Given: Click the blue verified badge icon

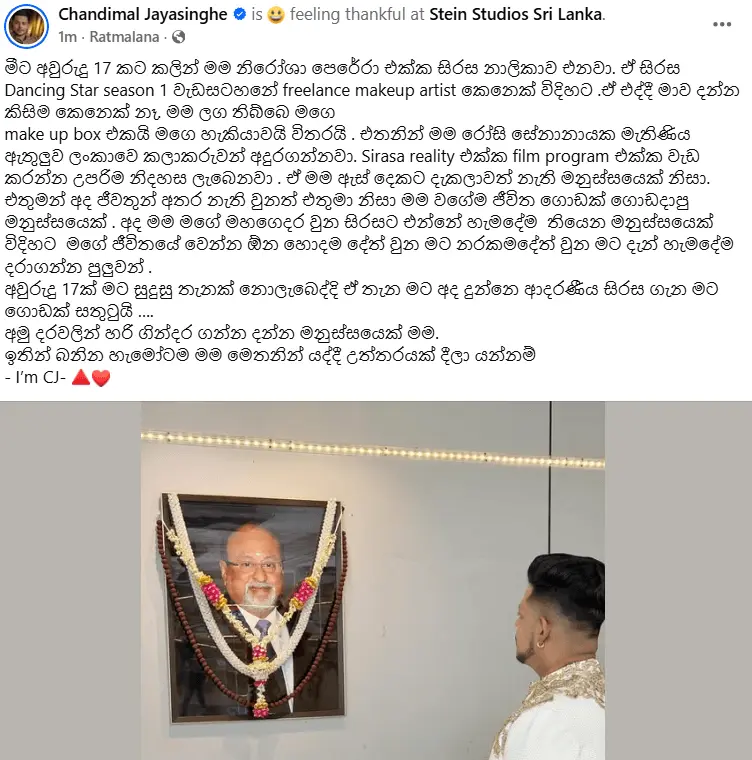Looking at the screenshot, I should [x=240, y=15].
